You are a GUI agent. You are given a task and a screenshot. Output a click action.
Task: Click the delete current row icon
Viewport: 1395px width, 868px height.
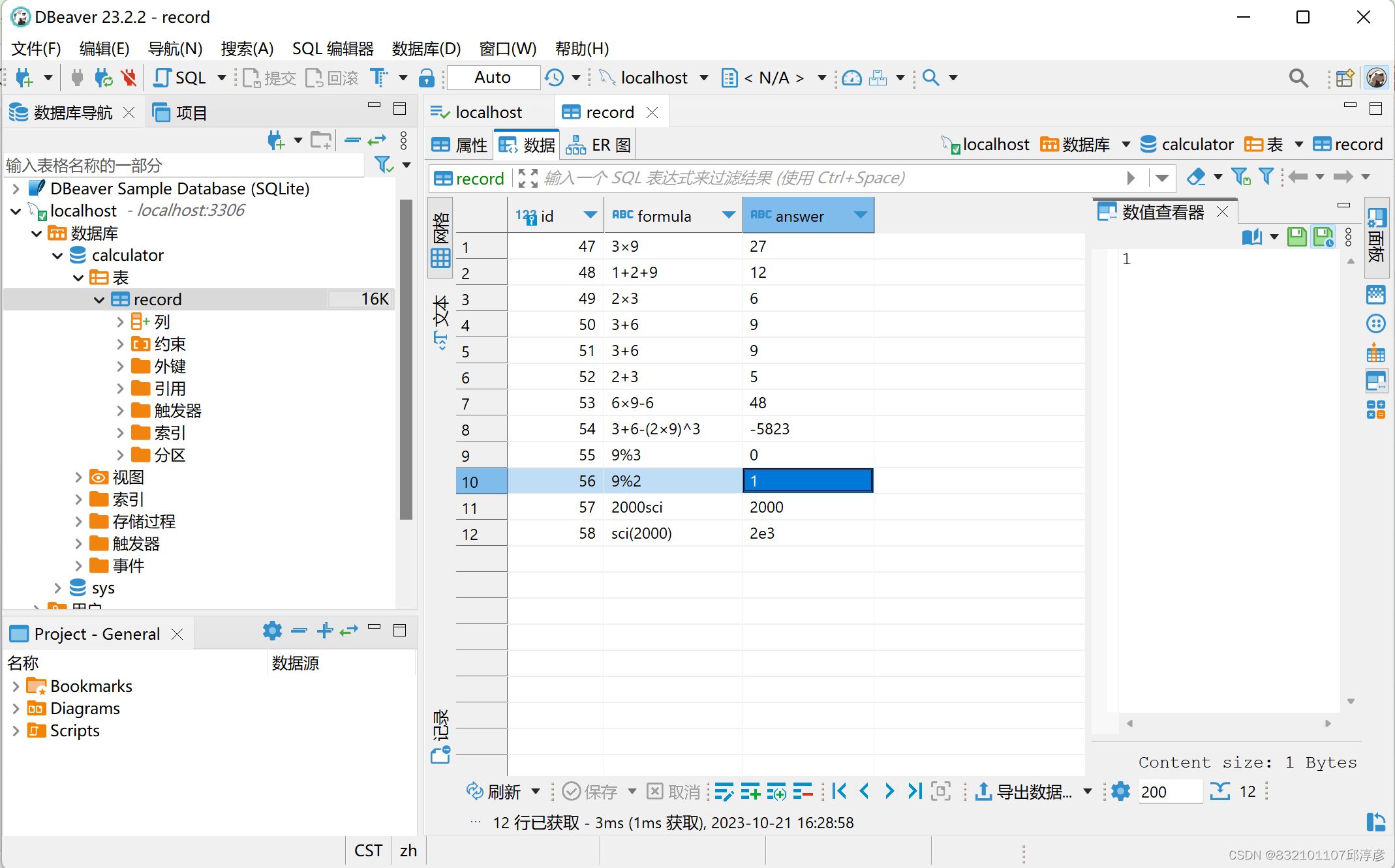tap(803, 792)
